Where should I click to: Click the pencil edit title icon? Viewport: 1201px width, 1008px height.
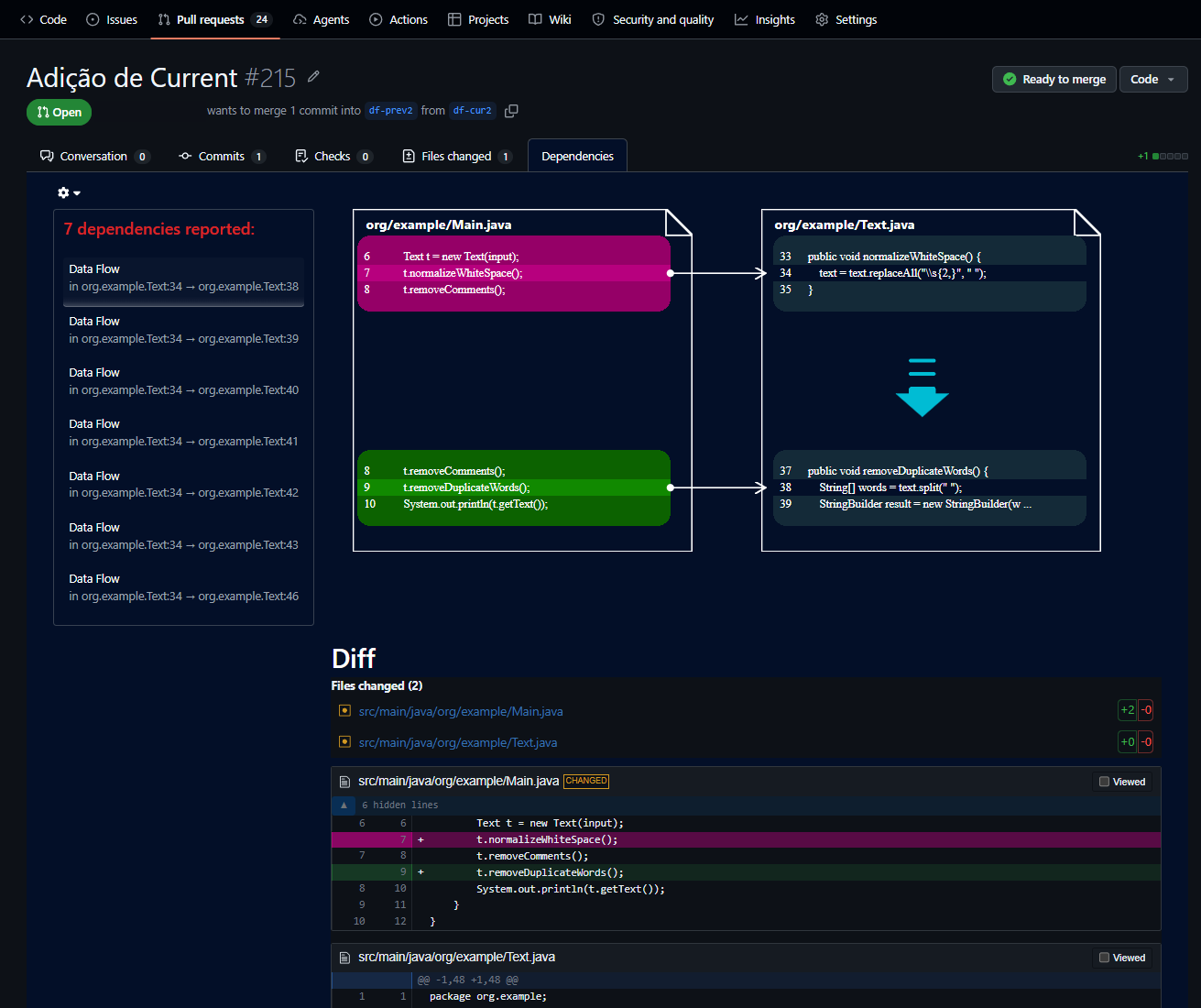point(313,76)
